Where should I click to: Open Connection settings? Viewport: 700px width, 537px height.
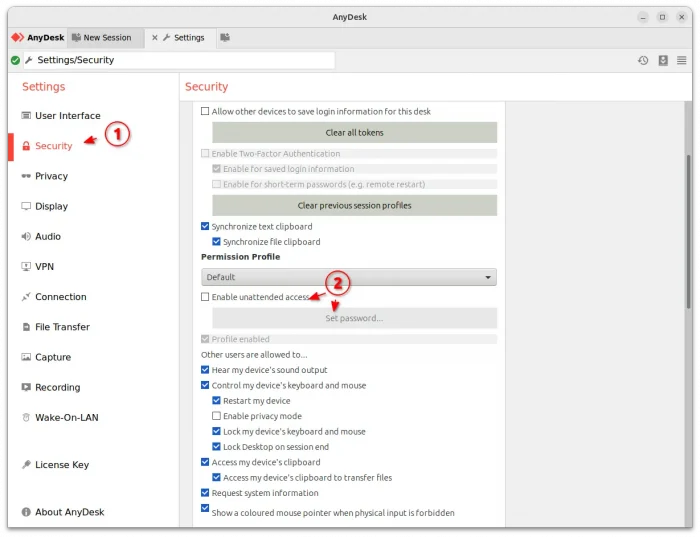coord(61,296)
